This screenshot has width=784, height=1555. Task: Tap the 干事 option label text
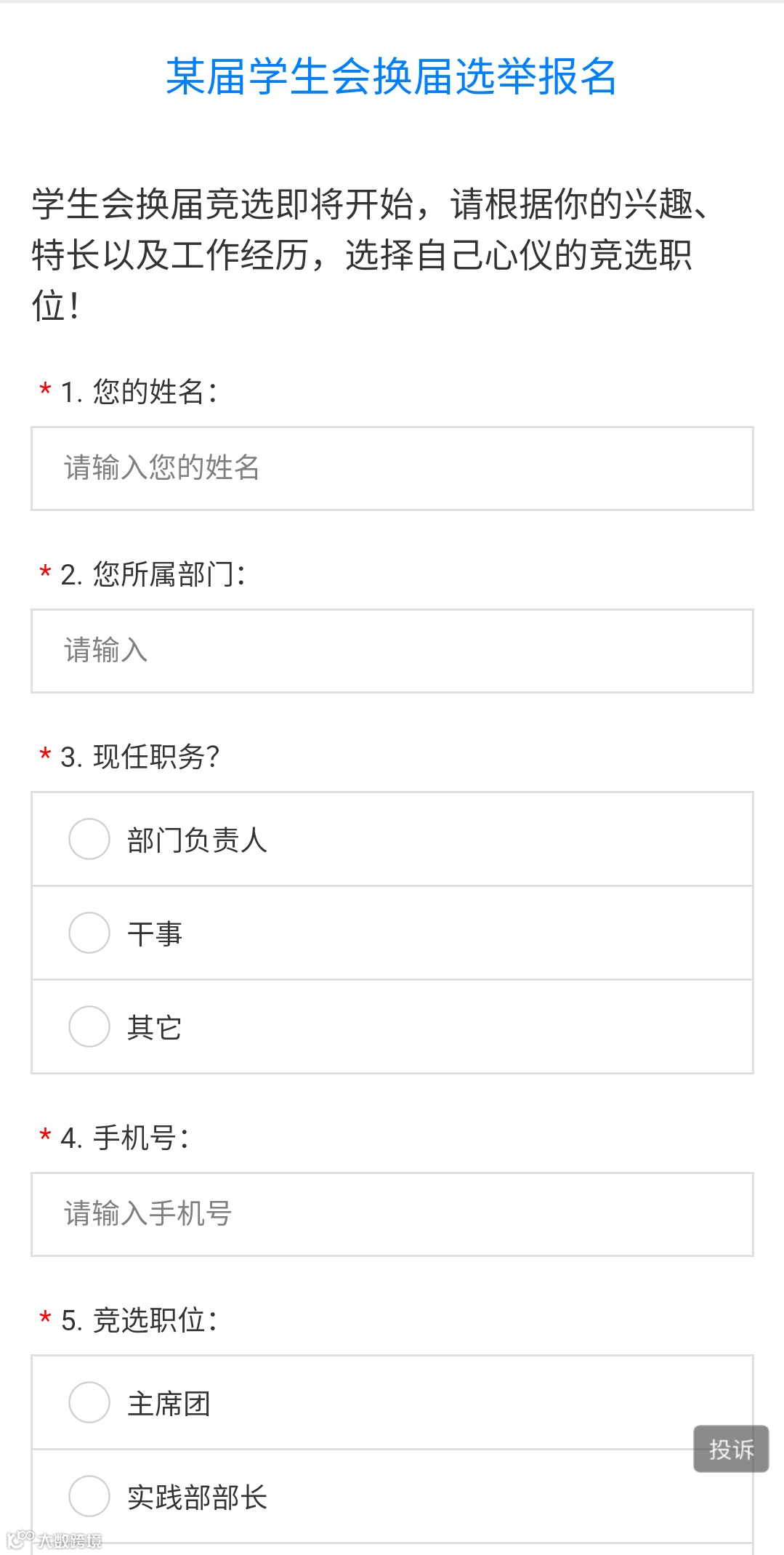click(154, 934)
